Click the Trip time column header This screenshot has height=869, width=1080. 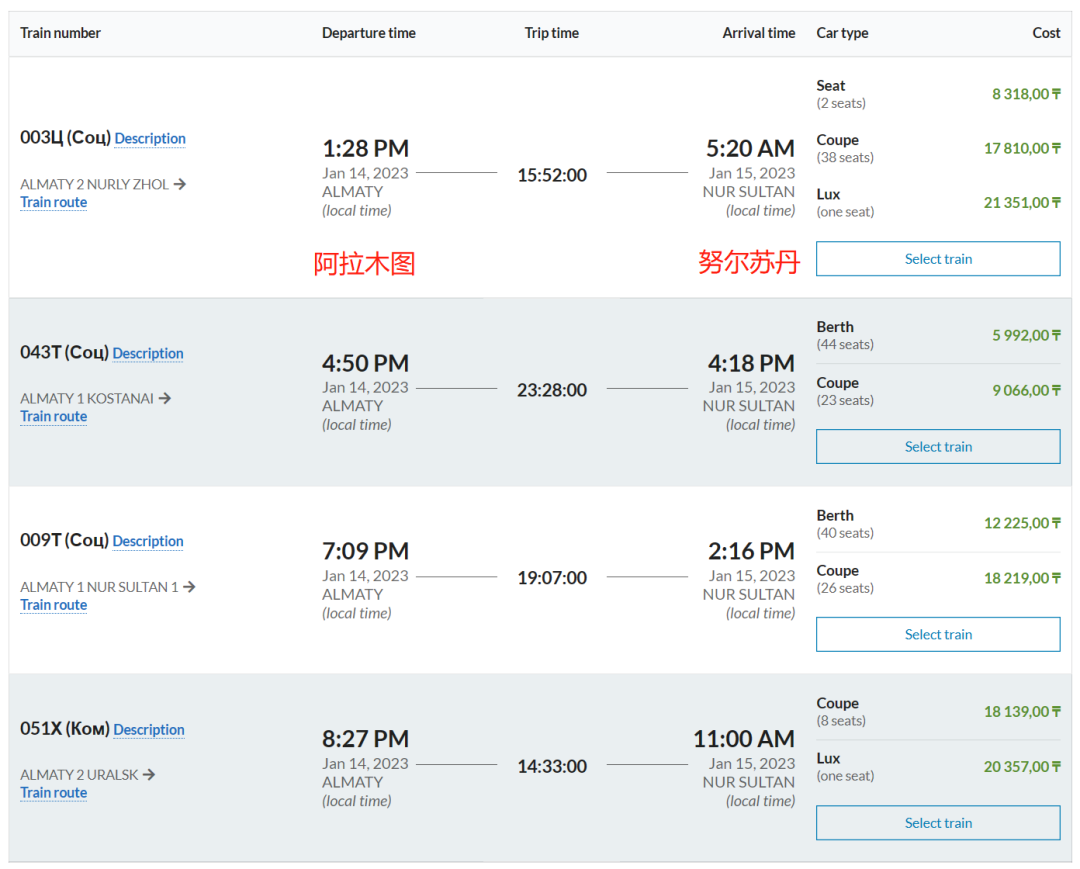[x=551, y=33]
